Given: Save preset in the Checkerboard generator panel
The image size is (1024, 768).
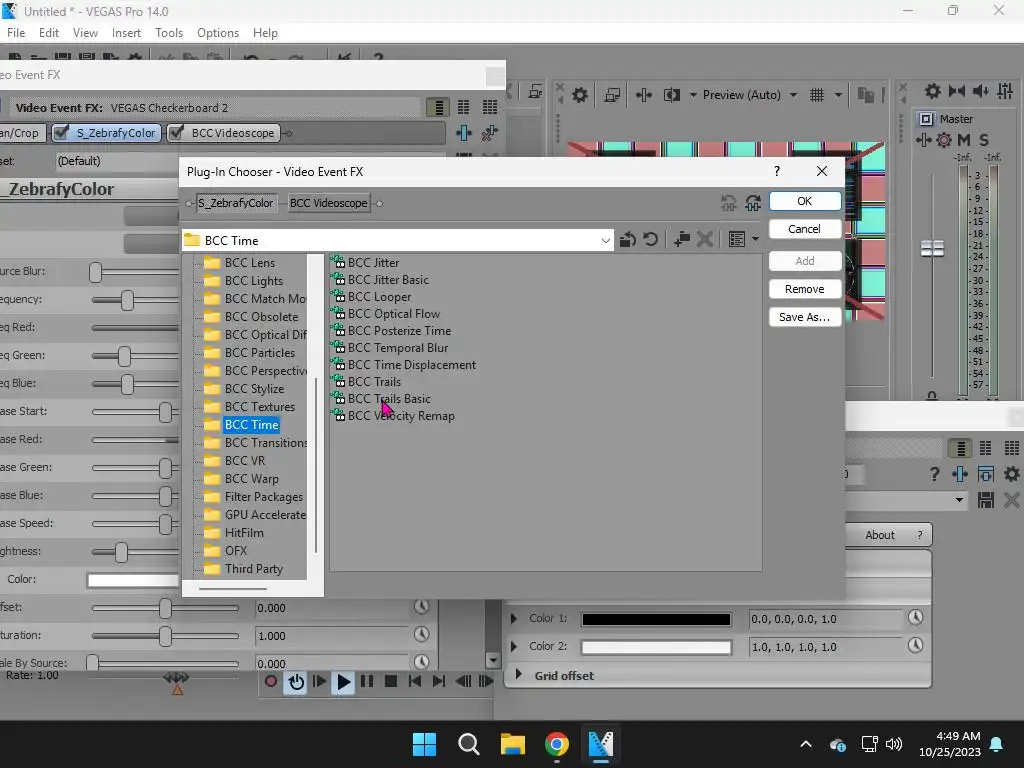Looking at the screenshot, I should [985, 500].
